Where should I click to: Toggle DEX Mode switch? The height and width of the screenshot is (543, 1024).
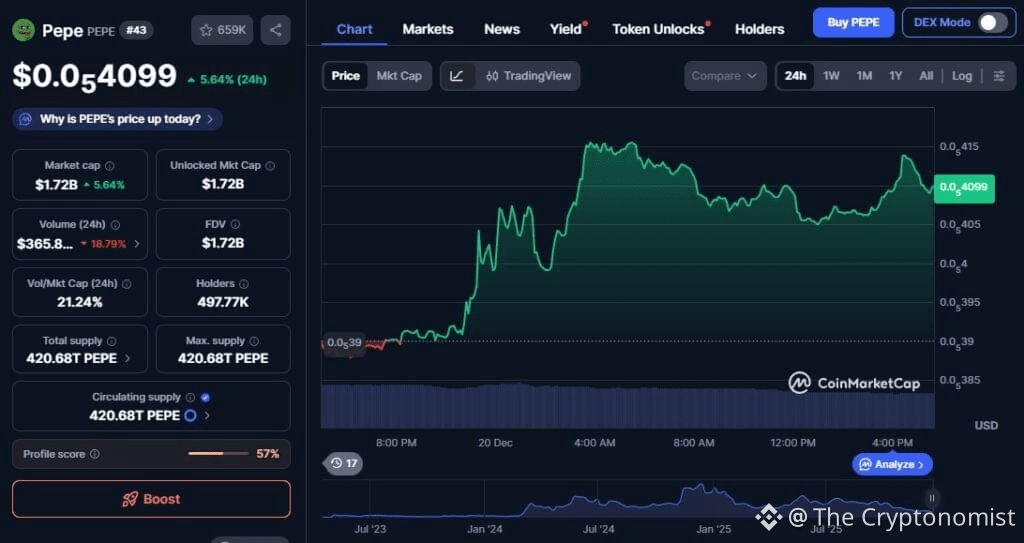coord(993,22)
